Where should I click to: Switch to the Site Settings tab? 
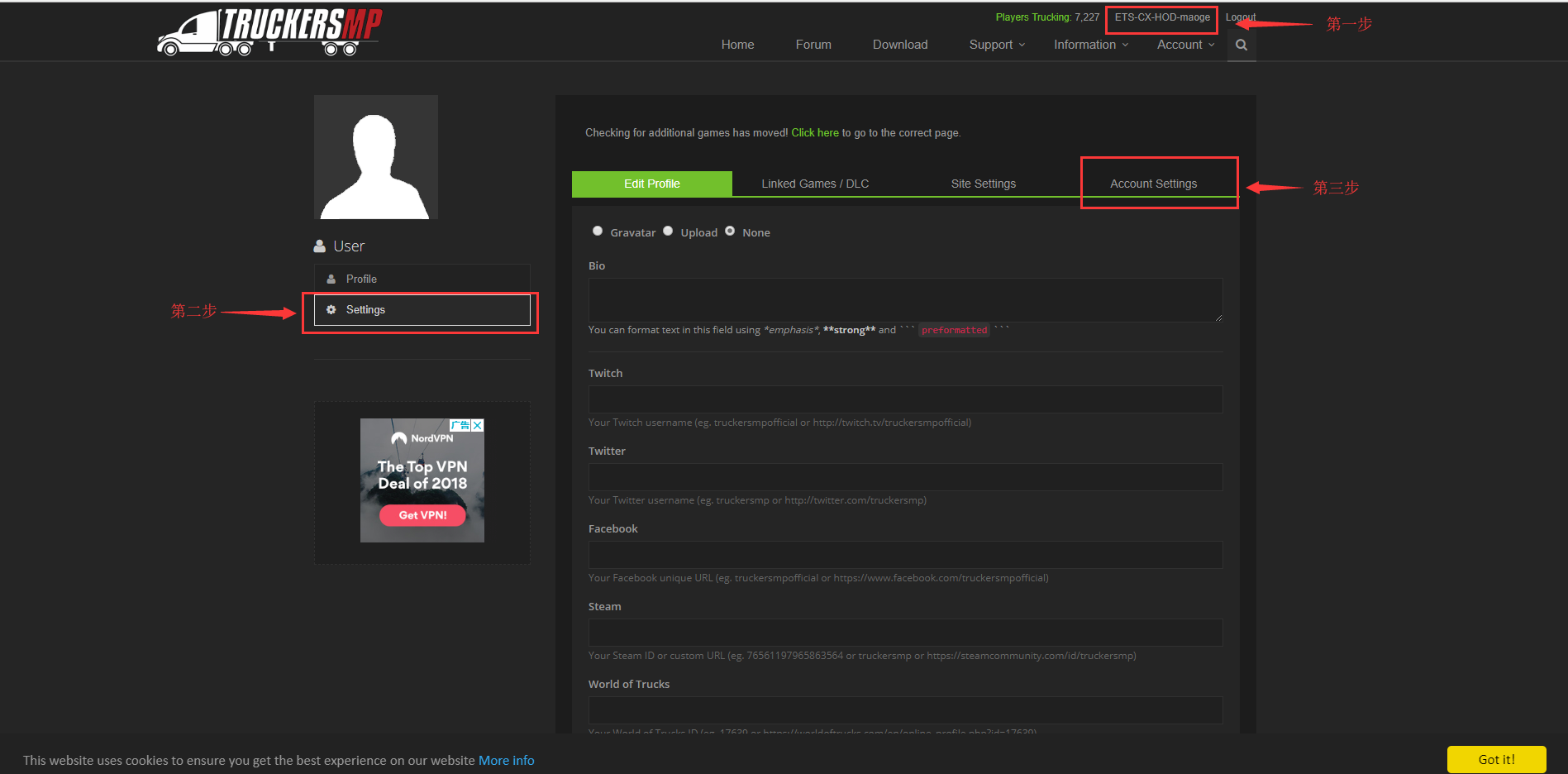tap(984, 184)
